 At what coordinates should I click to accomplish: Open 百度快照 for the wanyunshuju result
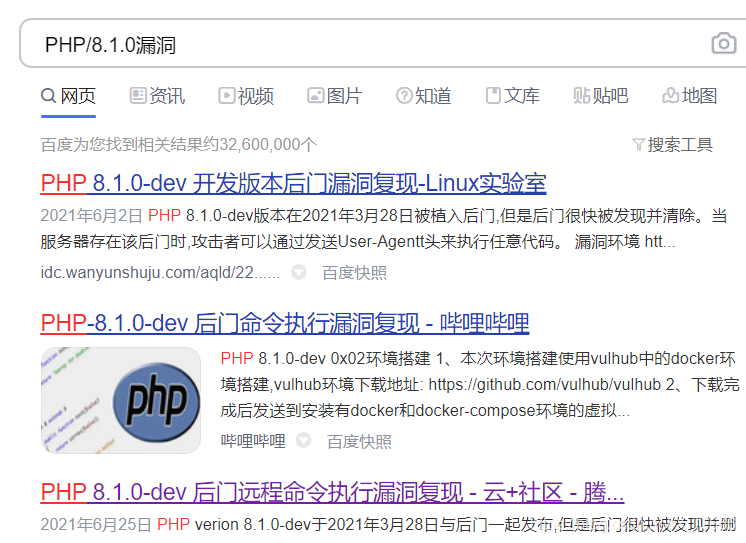[x=354, y=273]
